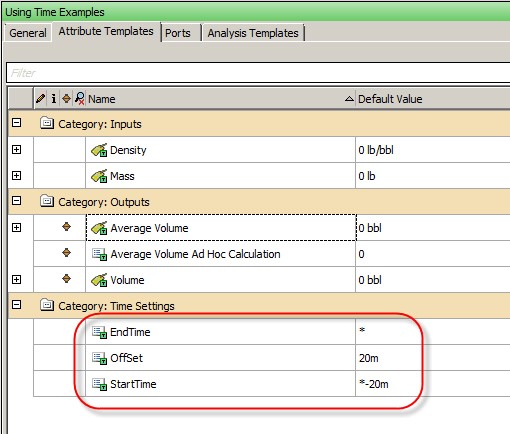This screenshot has height=434, width=510.
Task: Click the OffSet attribute icon
Action: point(99,358)
